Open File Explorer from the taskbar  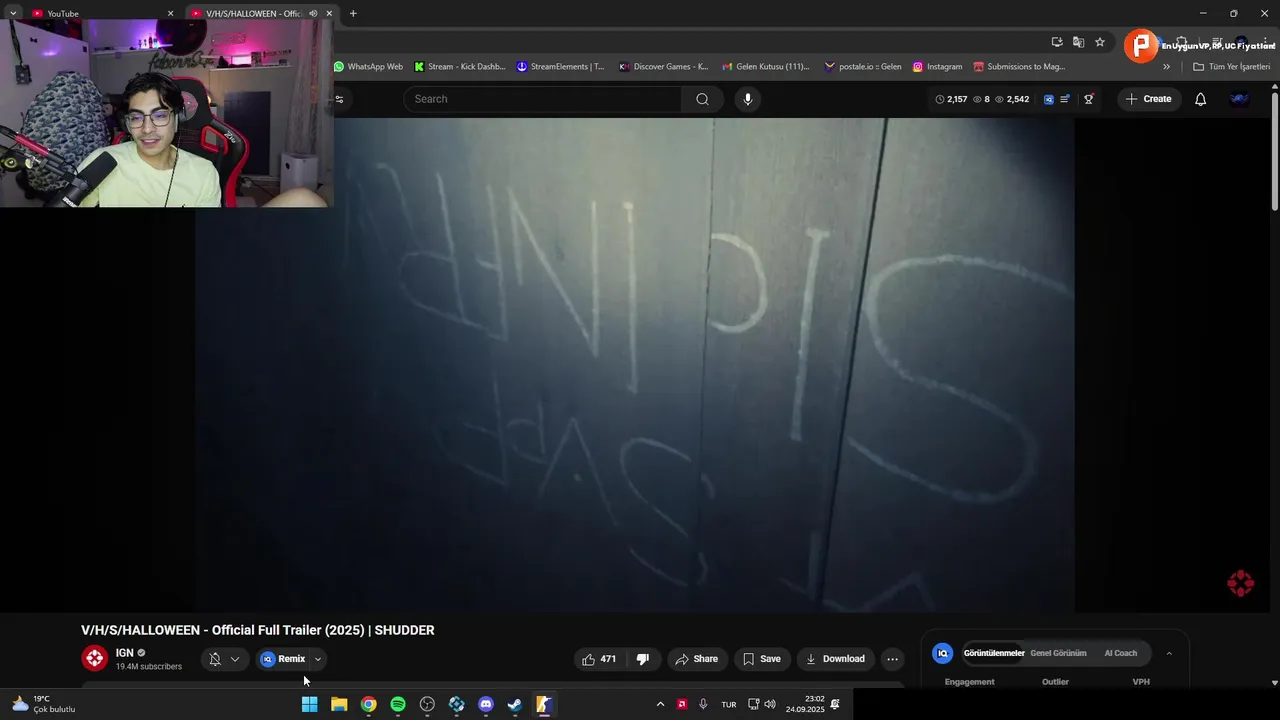click(x=339, y=704)
